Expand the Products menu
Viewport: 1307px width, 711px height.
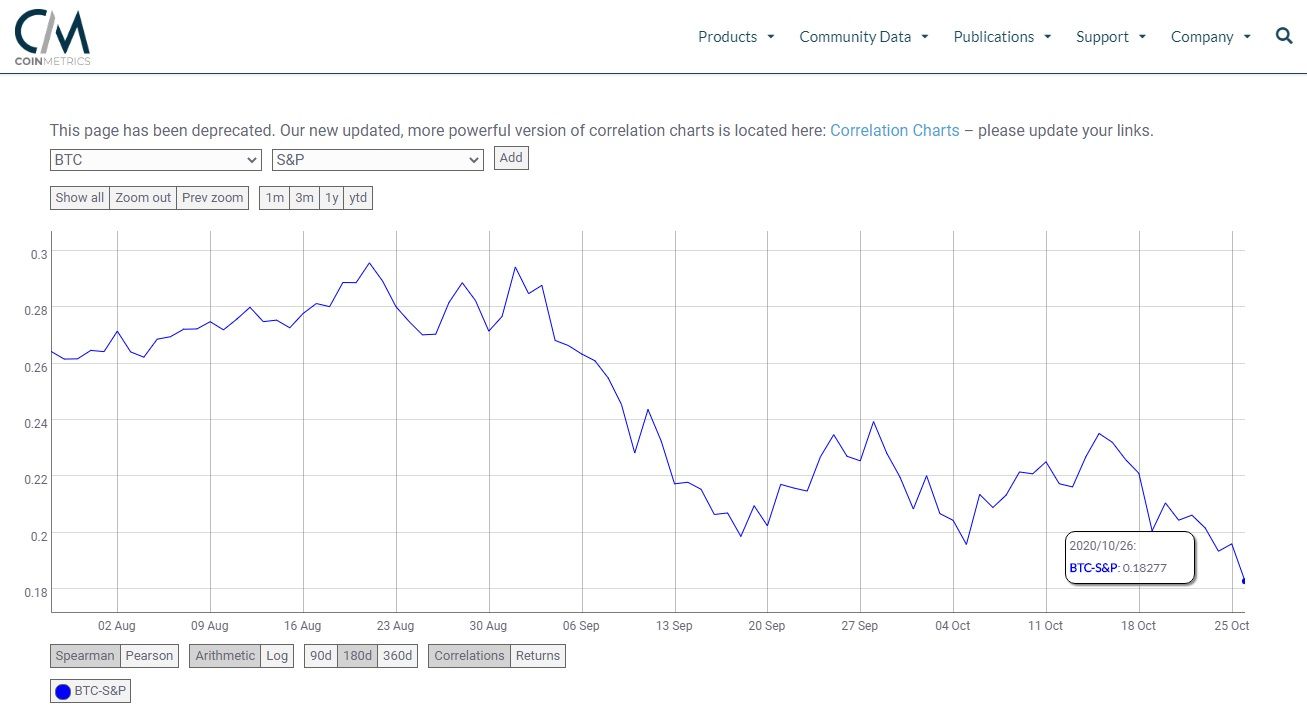coord(736,37)
